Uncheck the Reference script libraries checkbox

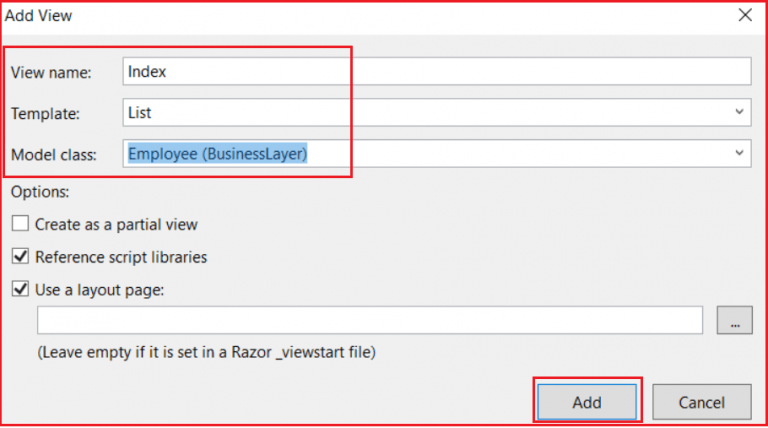click(x=21, y=256)
